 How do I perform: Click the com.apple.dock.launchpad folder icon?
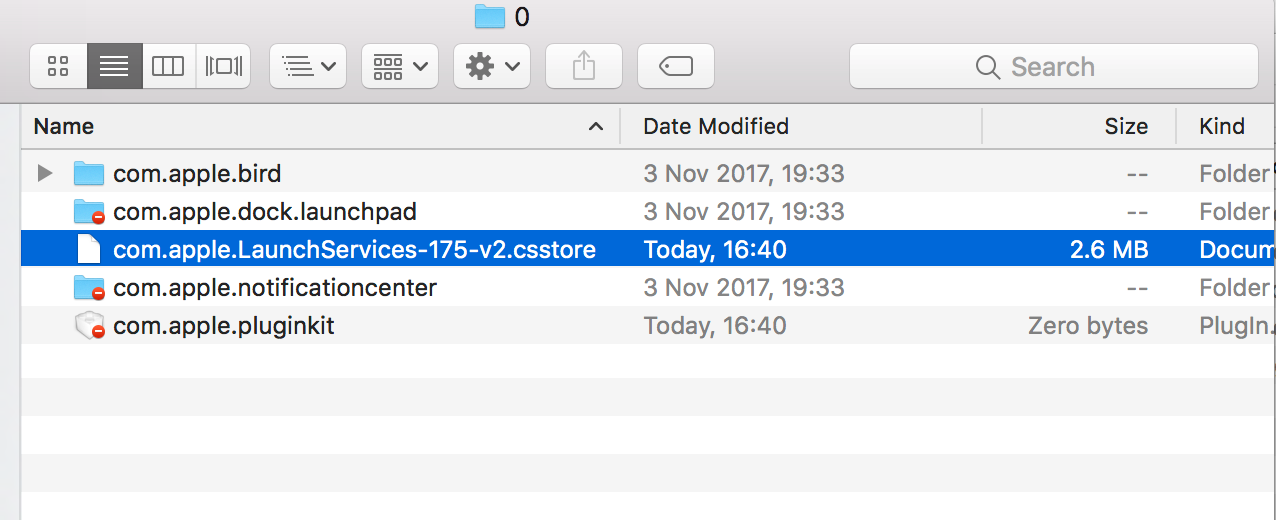pos(89,212)
